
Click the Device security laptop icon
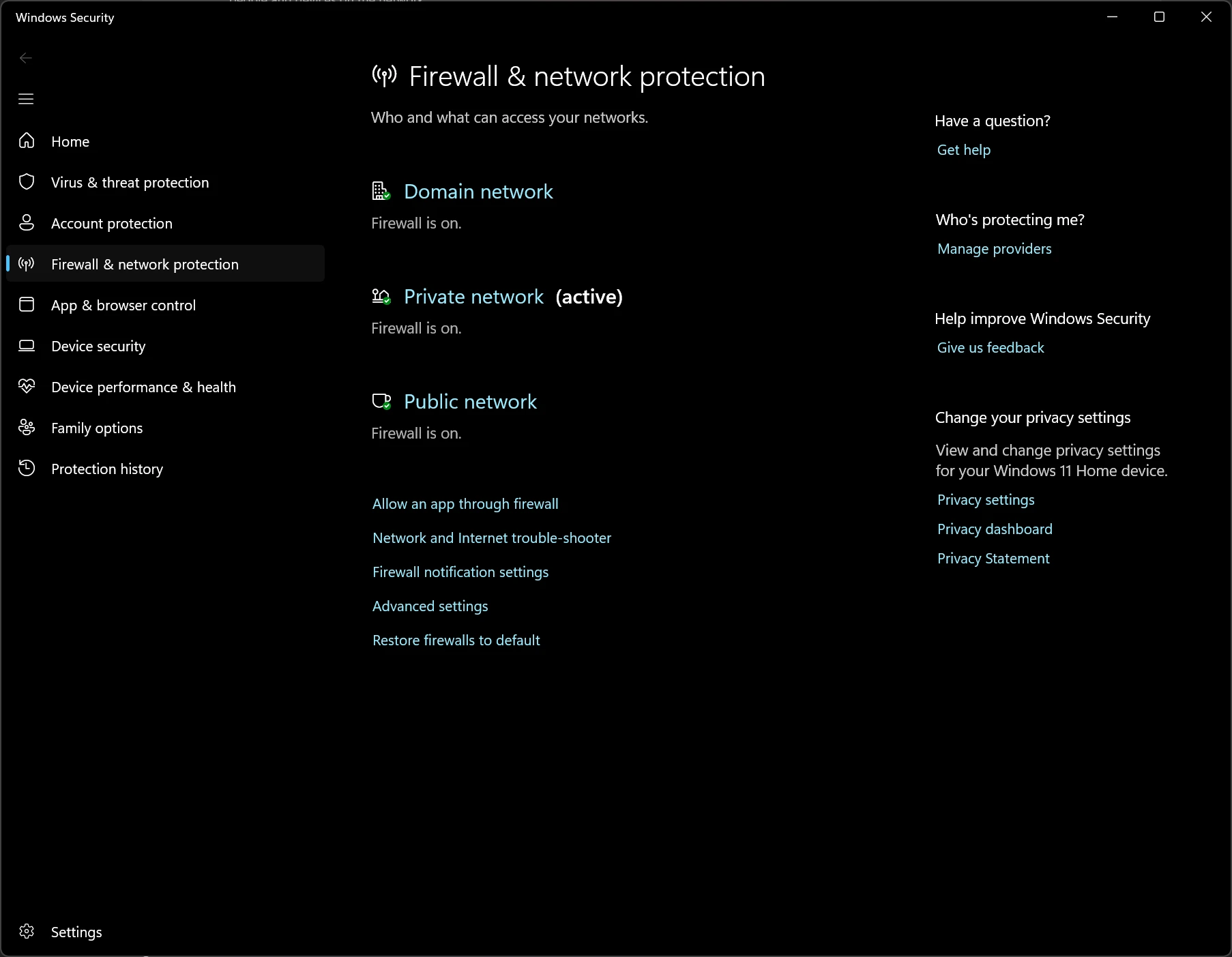(x=27, y=345)
